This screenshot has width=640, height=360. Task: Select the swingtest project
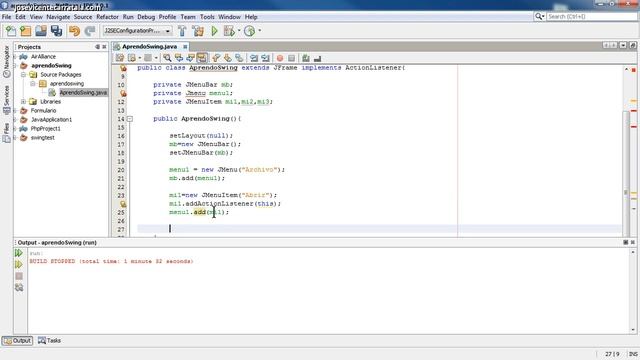click(x=42, y=138)
